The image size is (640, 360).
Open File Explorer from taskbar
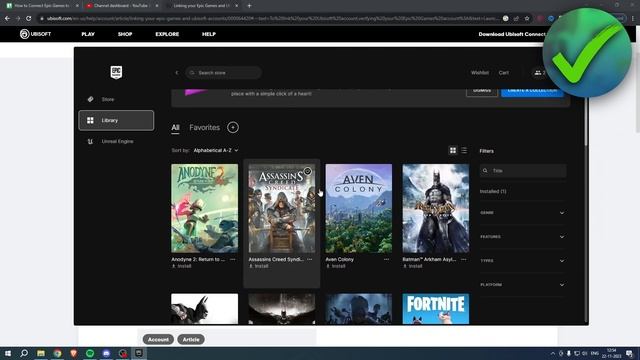coord(41,353)
